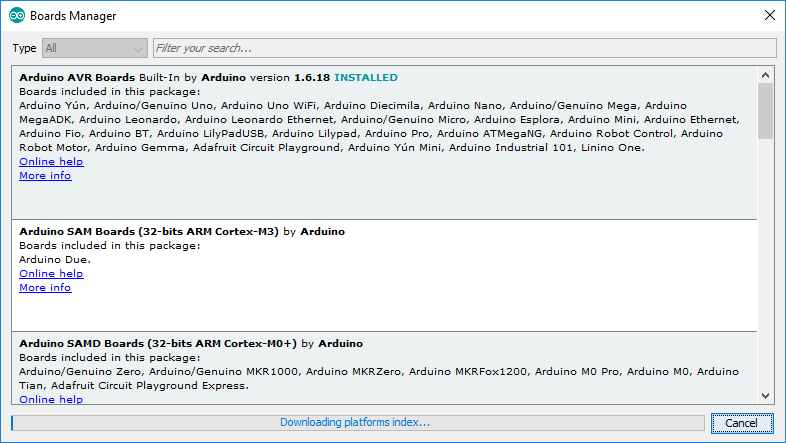Select the Arduino SAM Boards package title
The width and height of the screenshot is (786, 443).
(x=149, y=232)
